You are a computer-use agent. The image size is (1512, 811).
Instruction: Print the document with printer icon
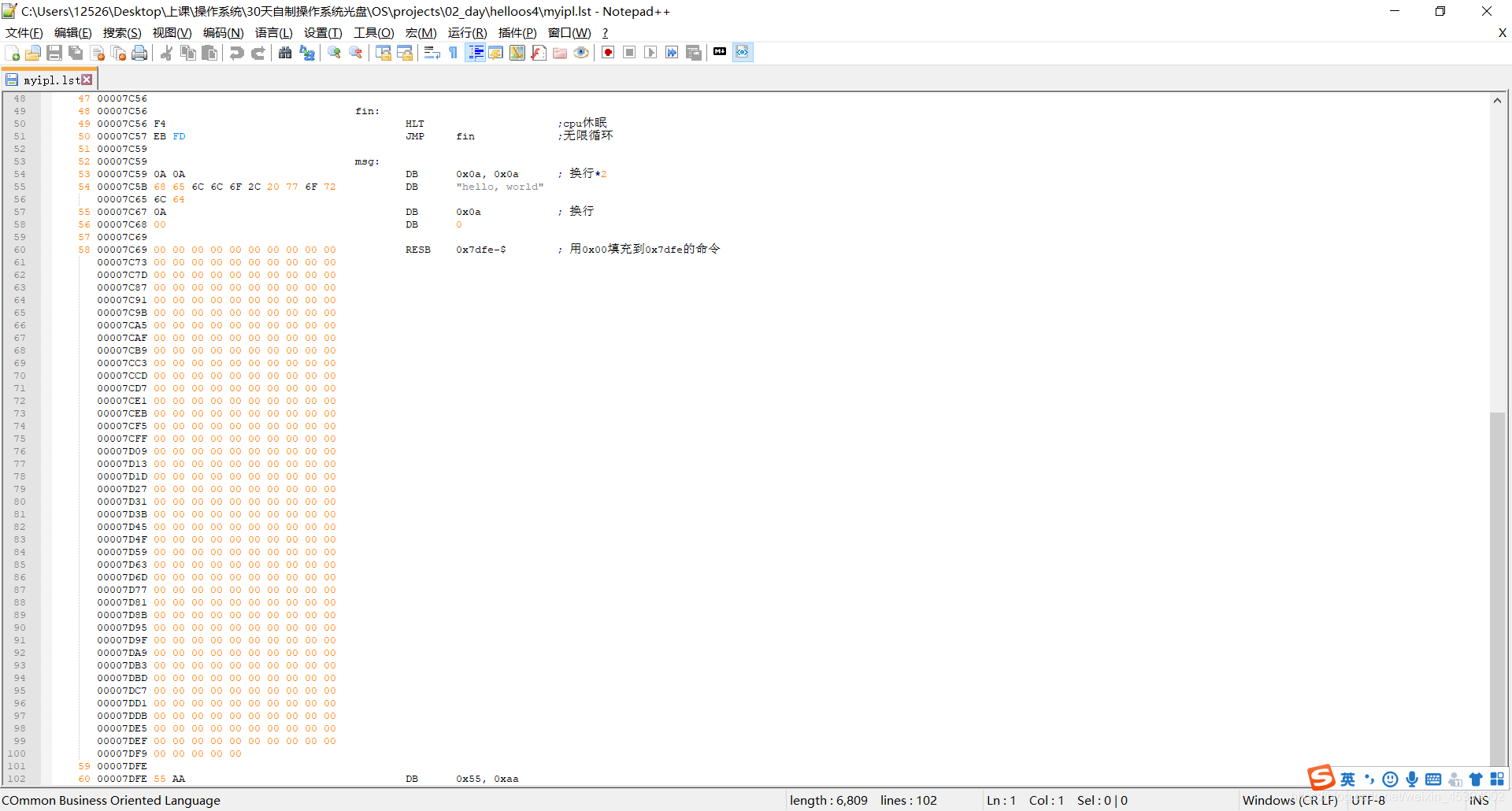pos(140,53)
